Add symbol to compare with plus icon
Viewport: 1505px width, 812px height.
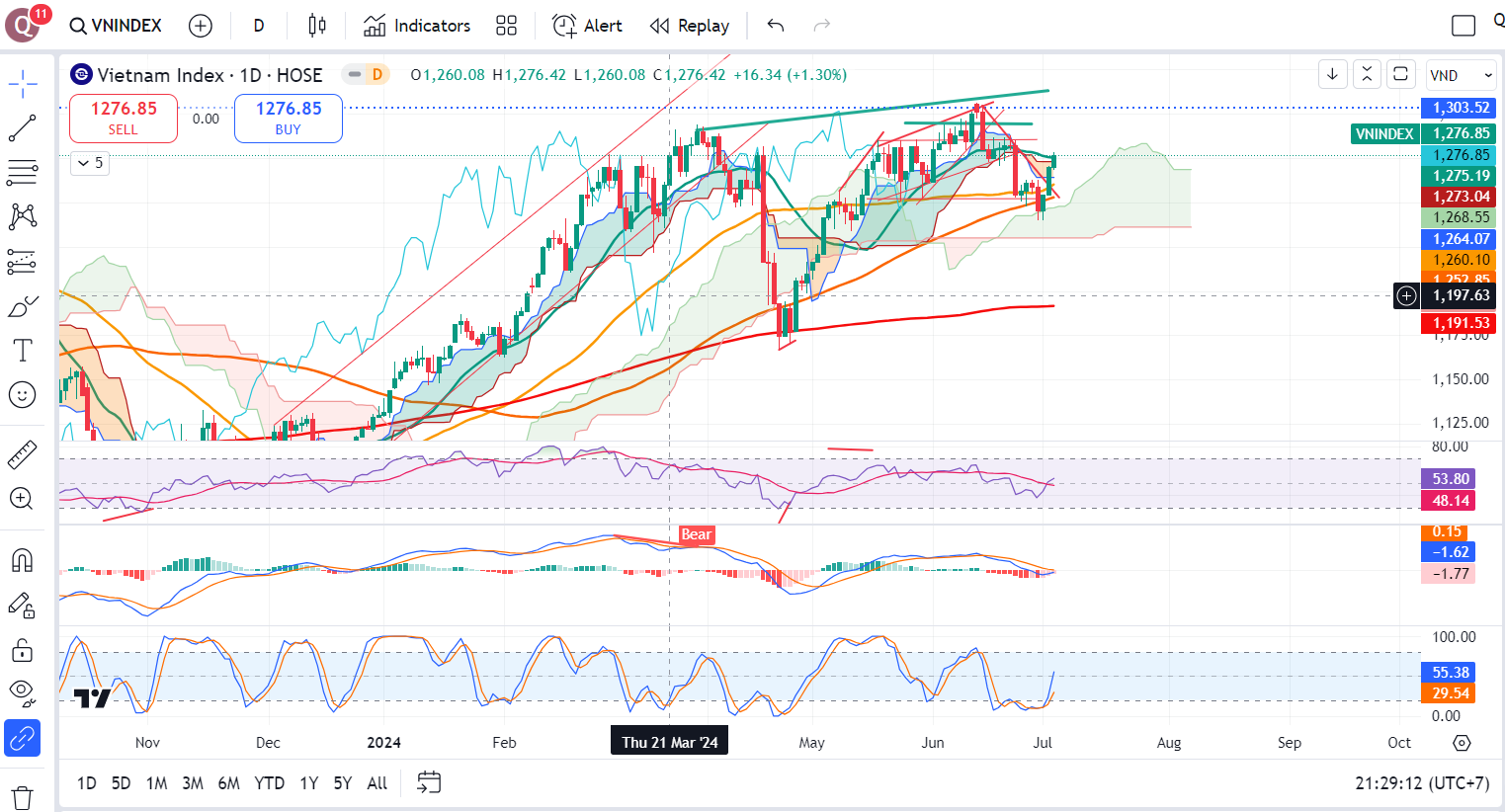(x=201, y=26)
